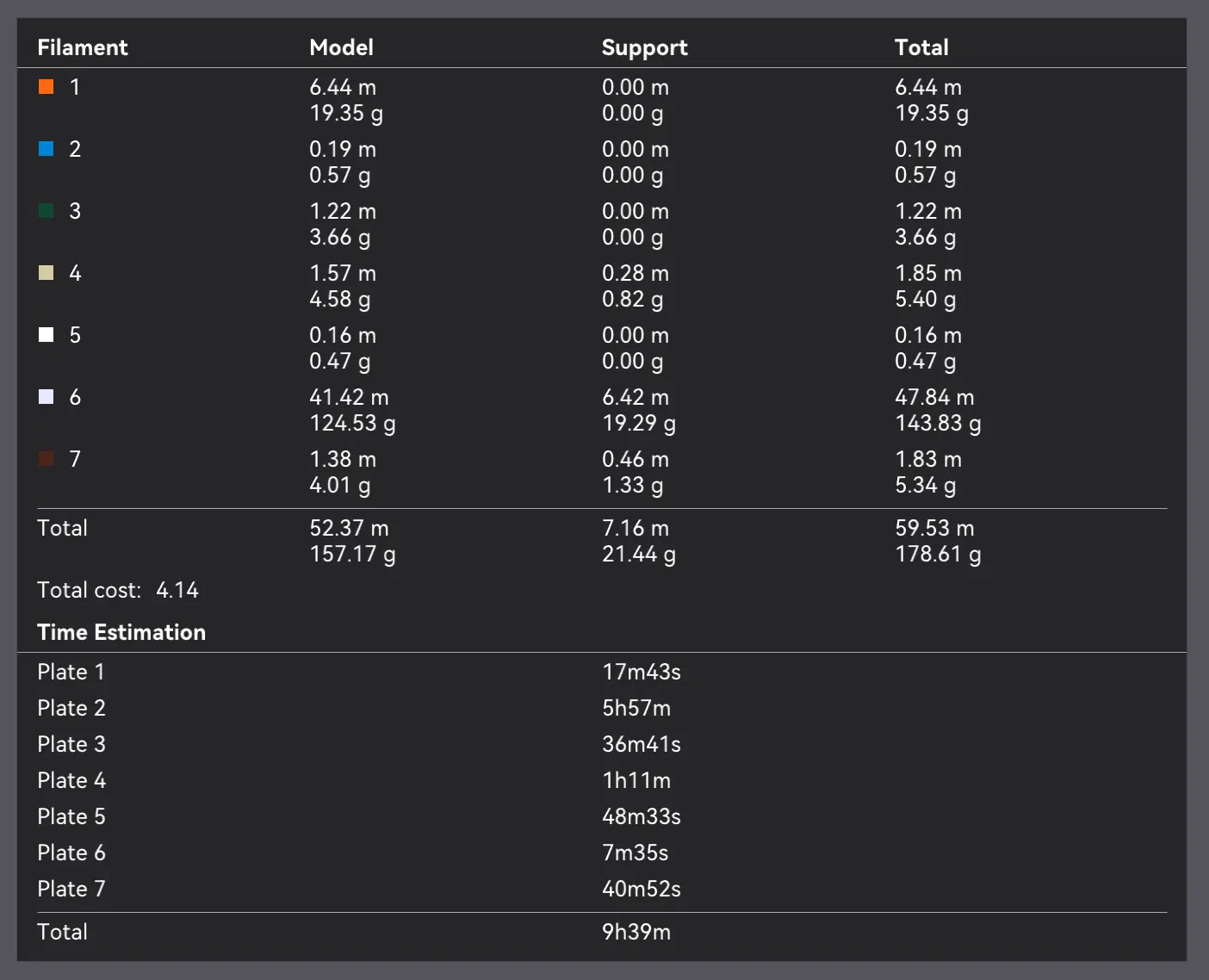
Task: Click the white filament 5 color swatch
Action: point(46,335)
